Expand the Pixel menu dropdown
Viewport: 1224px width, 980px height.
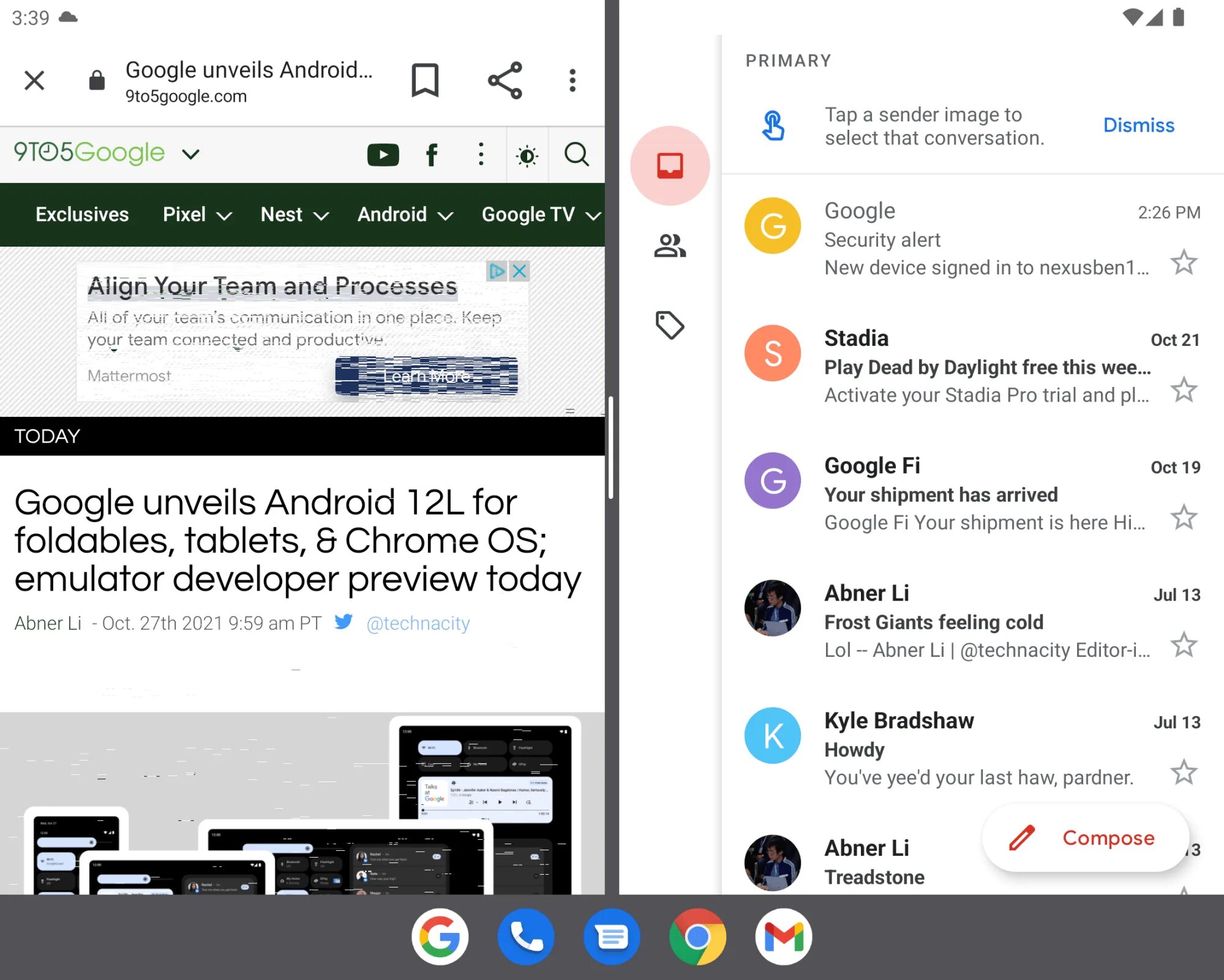tap(224, 216)
